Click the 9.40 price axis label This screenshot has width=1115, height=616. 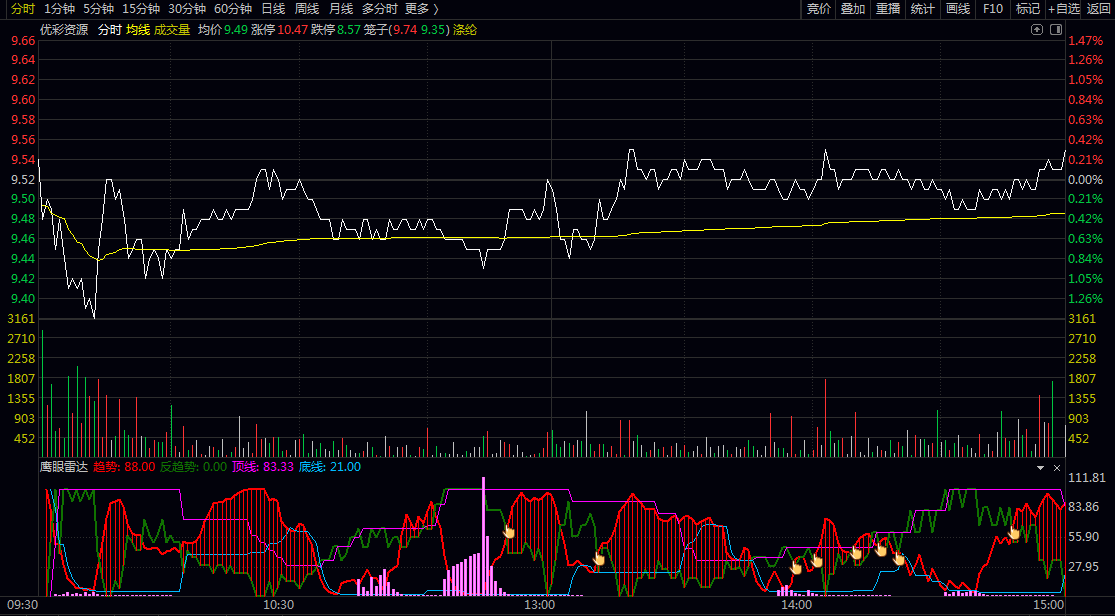pos(23,299)
